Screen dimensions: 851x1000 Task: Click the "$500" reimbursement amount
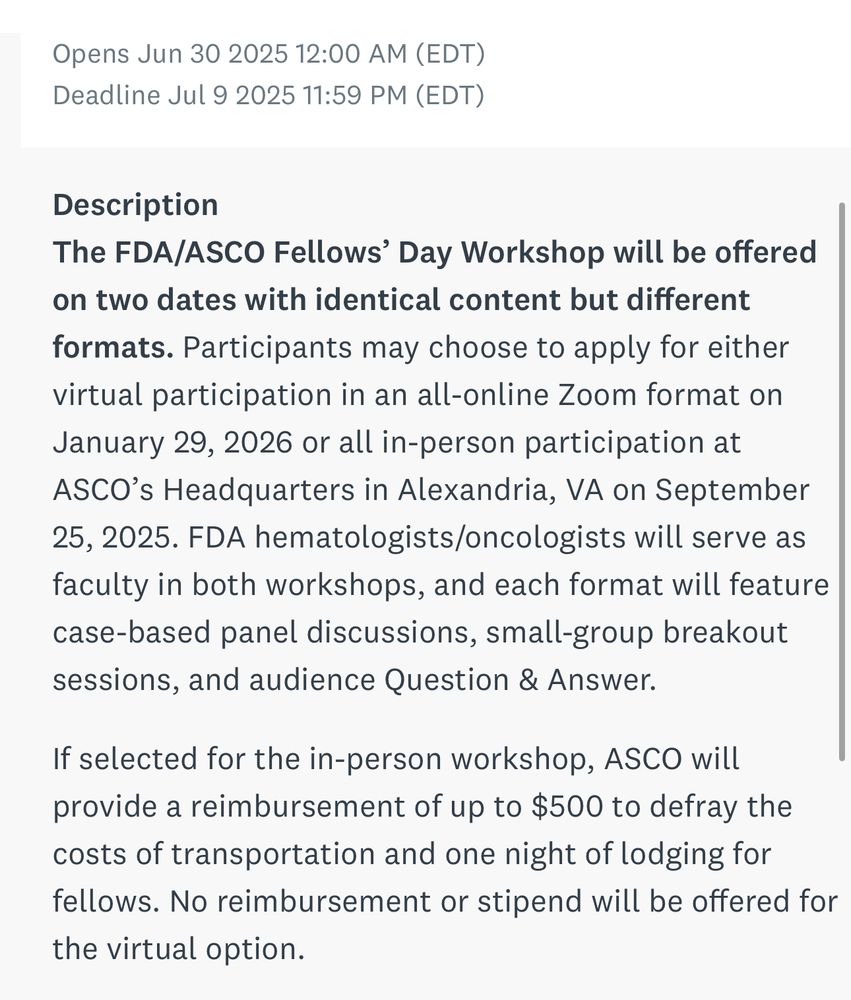tap(566, 806)
